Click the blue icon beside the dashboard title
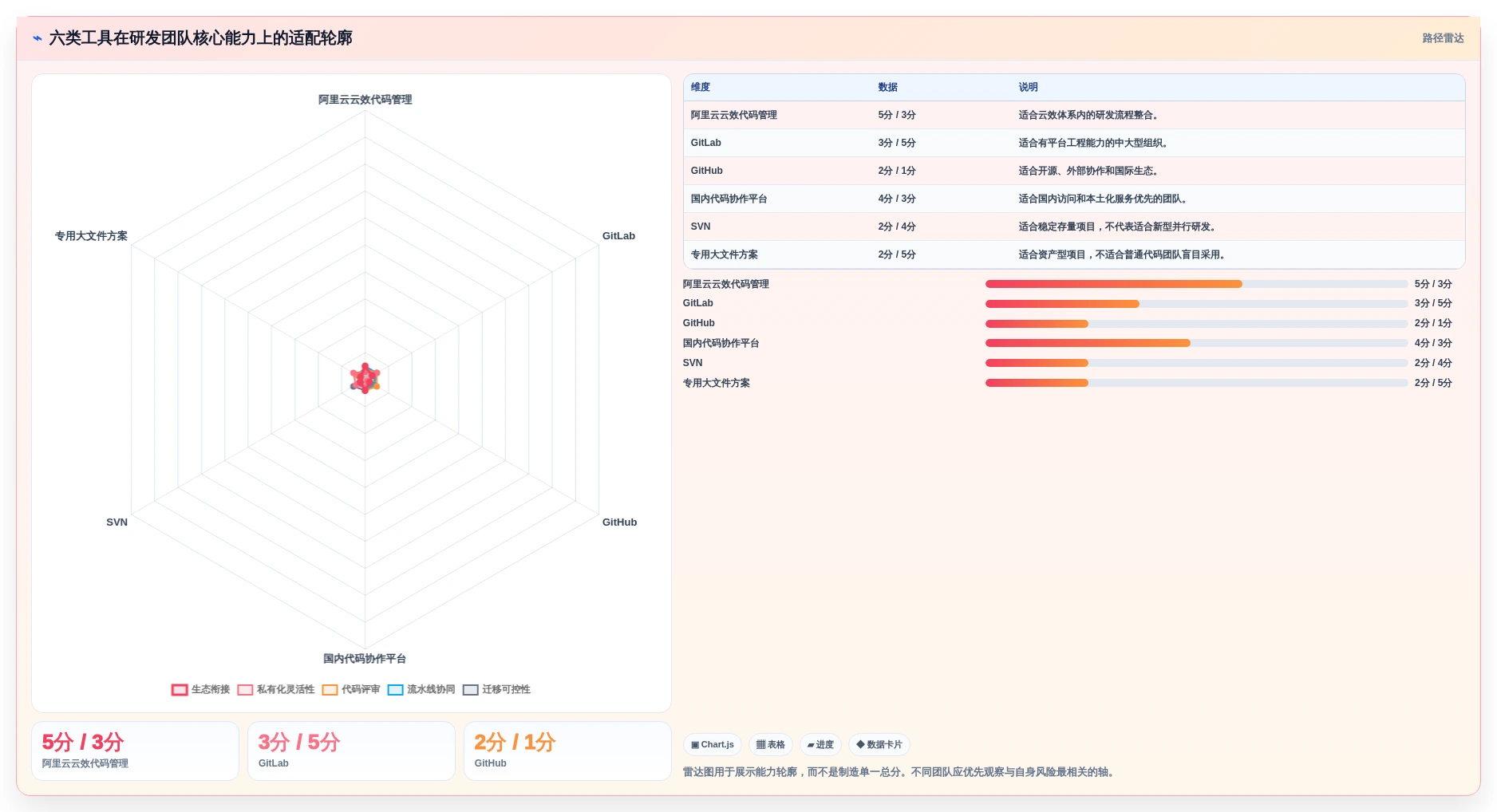 [x=37, y=37]
